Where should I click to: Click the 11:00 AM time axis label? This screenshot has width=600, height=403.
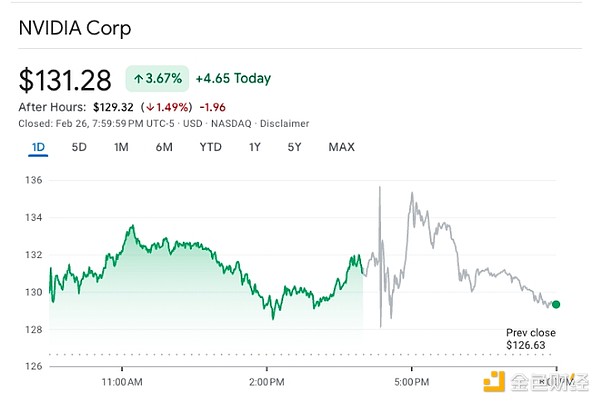click(122, 381)
